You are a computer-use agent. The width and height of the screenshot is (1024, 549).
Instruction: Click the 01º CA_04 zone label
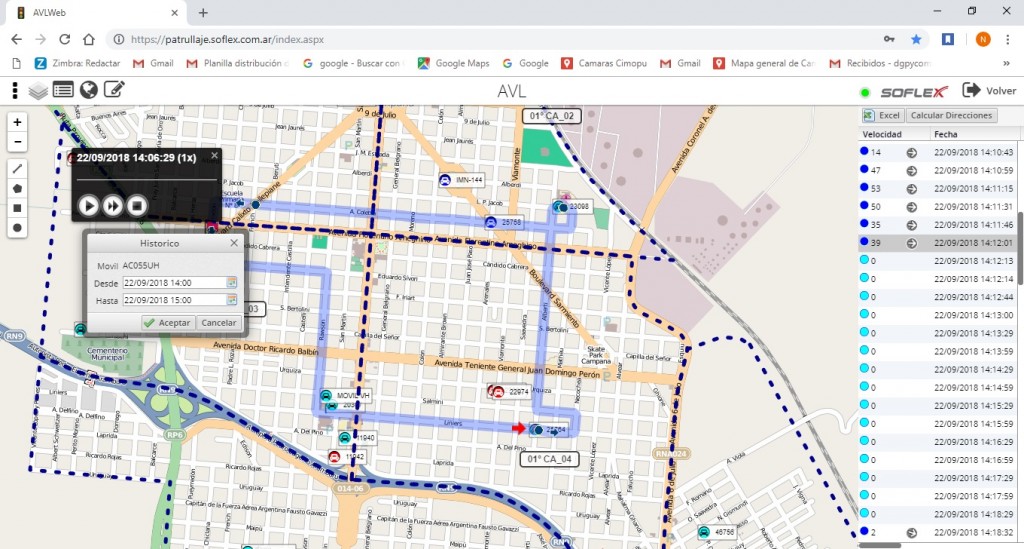click(x=549, y=459)
